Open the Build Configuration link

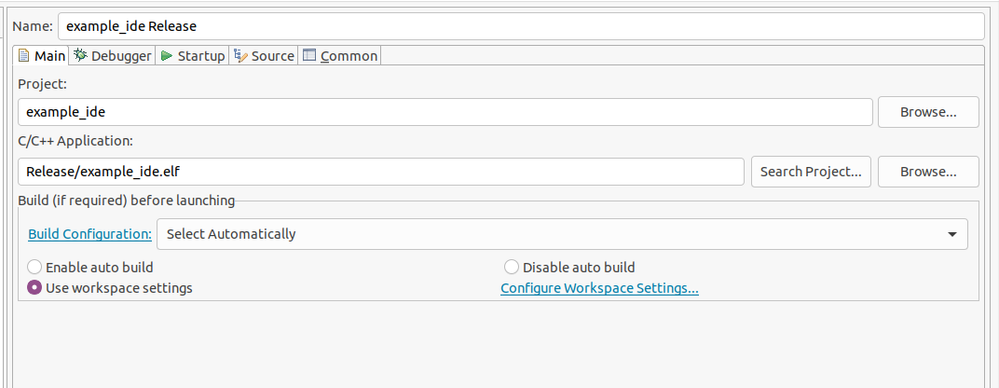point(90,234)
